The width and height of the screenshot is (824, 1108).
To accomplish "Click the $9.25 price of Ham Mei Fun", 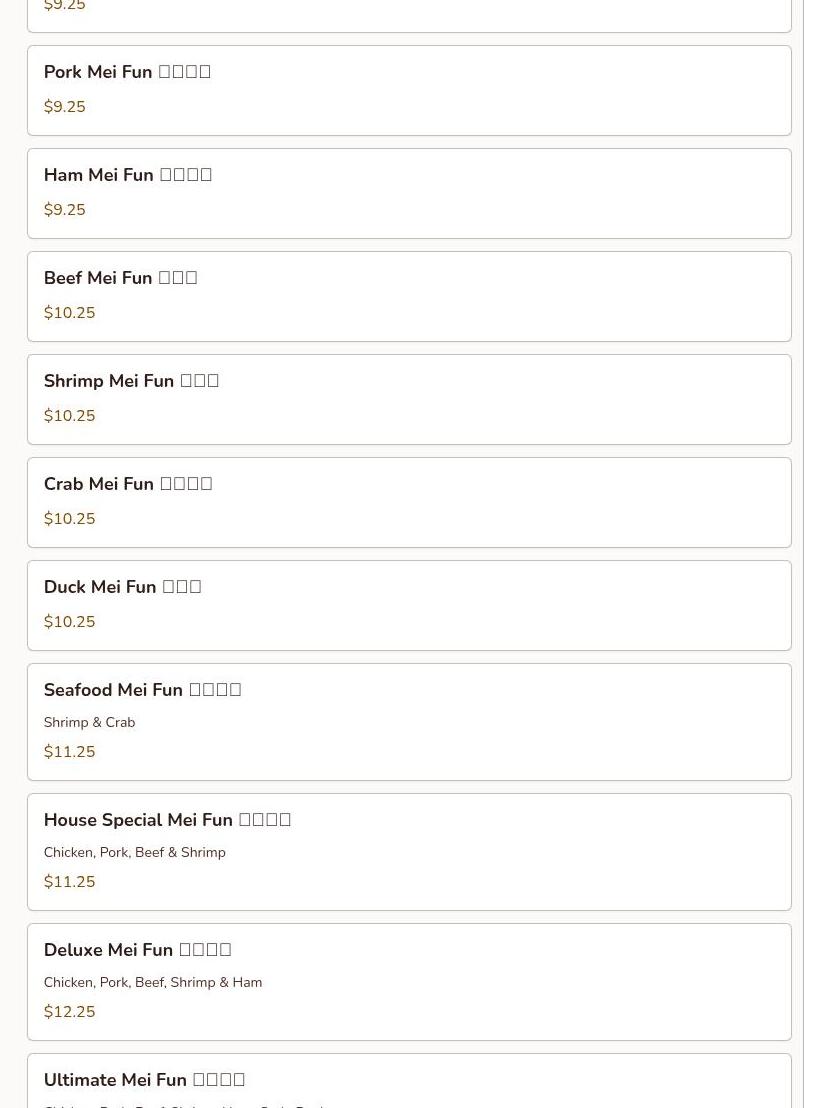I will (64, 210).
